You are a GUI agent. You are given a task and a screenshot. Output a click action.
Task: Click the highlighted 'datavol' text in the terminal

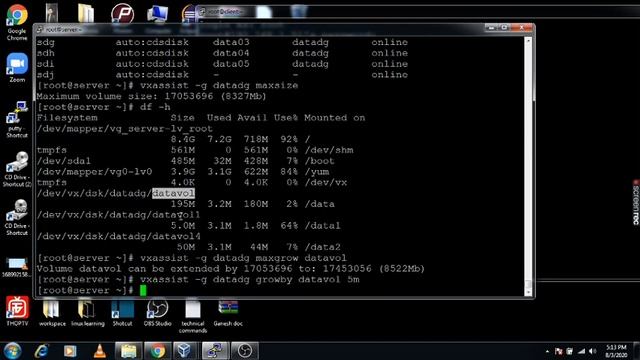pyautogui.click(x=173, y=193)
